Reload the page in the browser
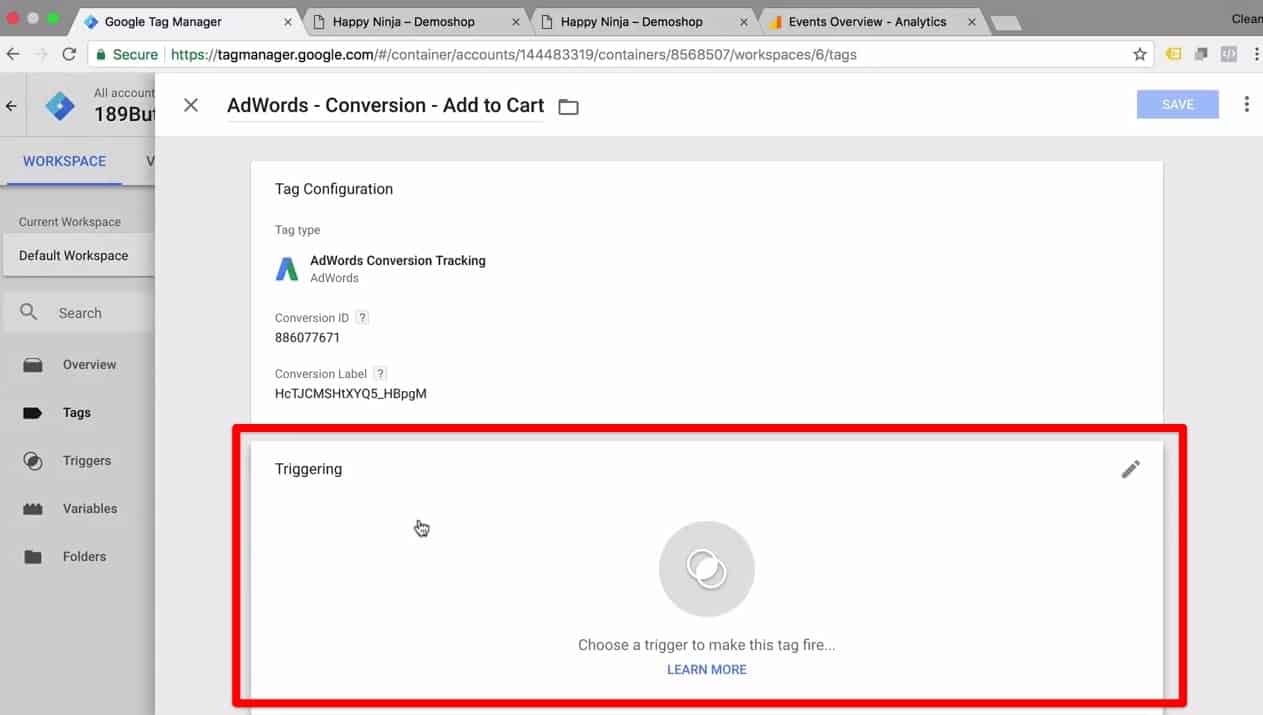 point(66,55)
